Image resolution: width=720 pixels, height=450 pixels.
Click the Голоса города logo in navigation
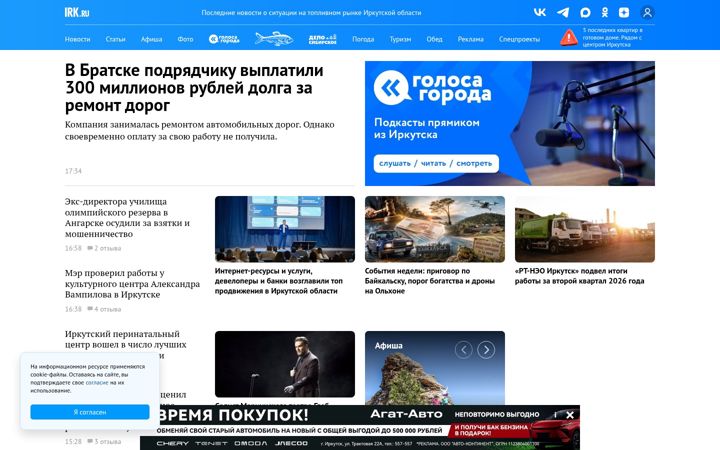(x=224, y=39)
